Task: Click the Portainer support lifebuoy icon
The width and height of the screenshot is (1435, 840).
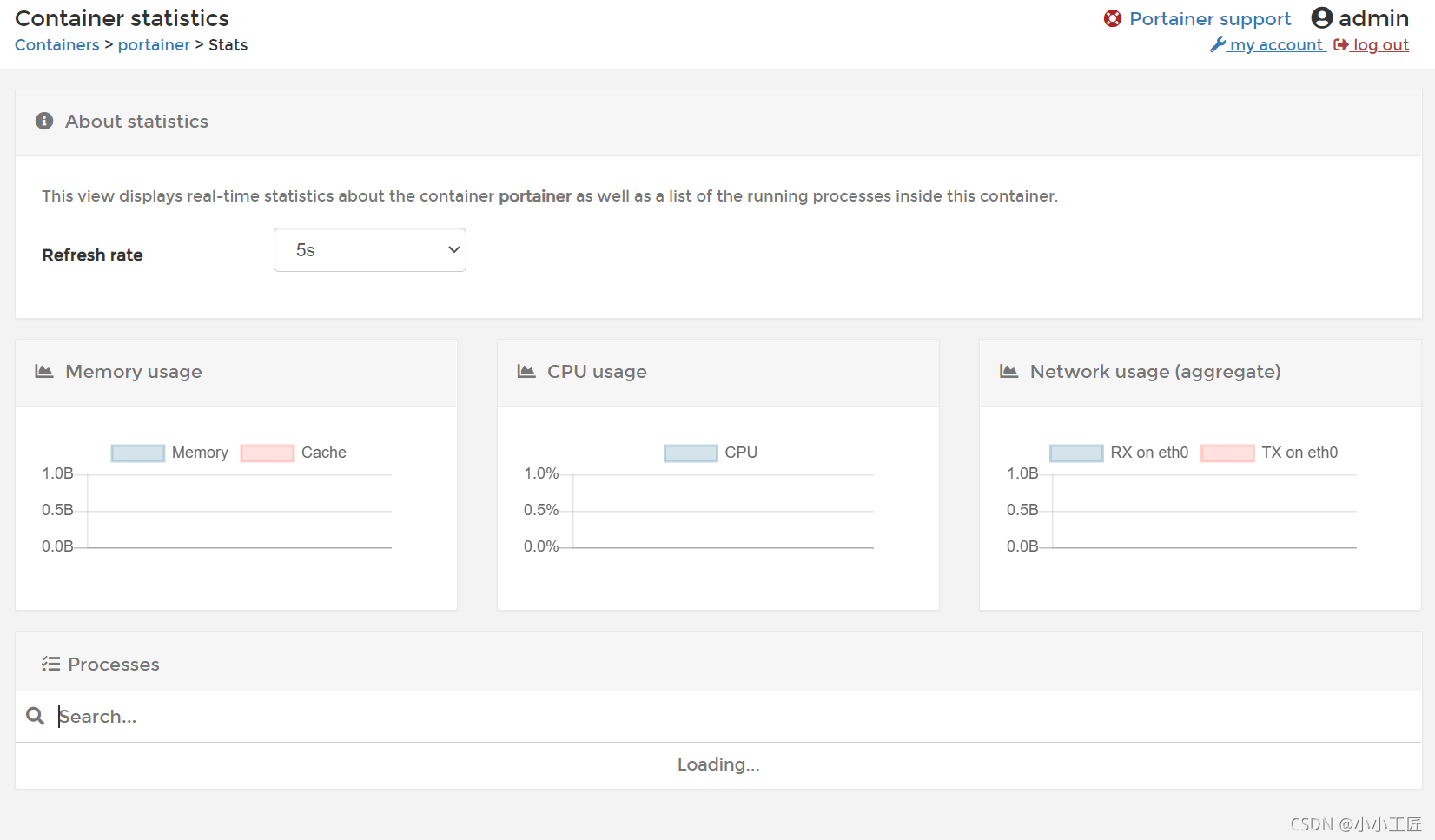Action: pos(1112,19)
